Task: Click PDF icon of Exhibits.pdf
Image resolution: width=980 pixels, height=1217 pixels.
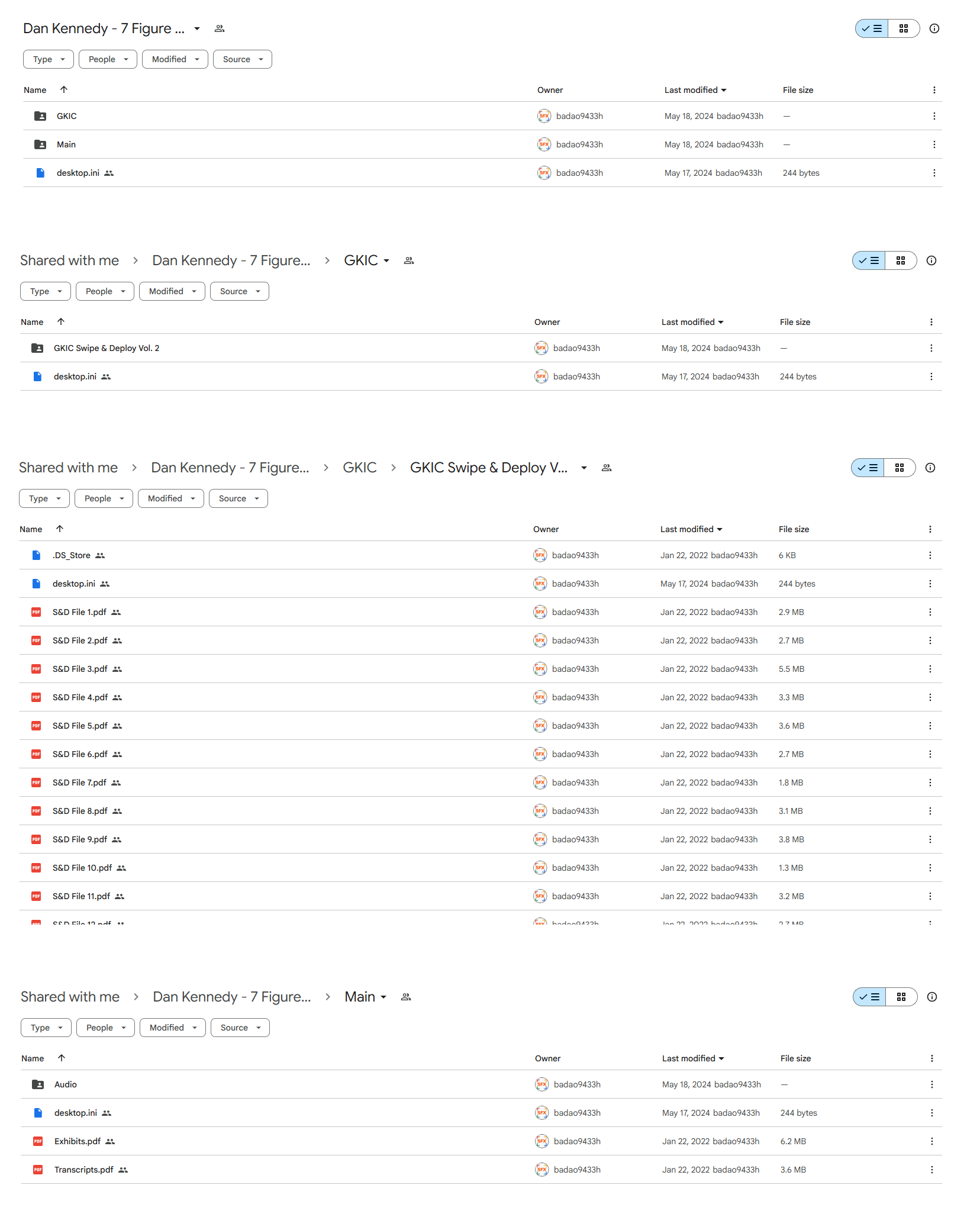Action: coord(38,1141)
